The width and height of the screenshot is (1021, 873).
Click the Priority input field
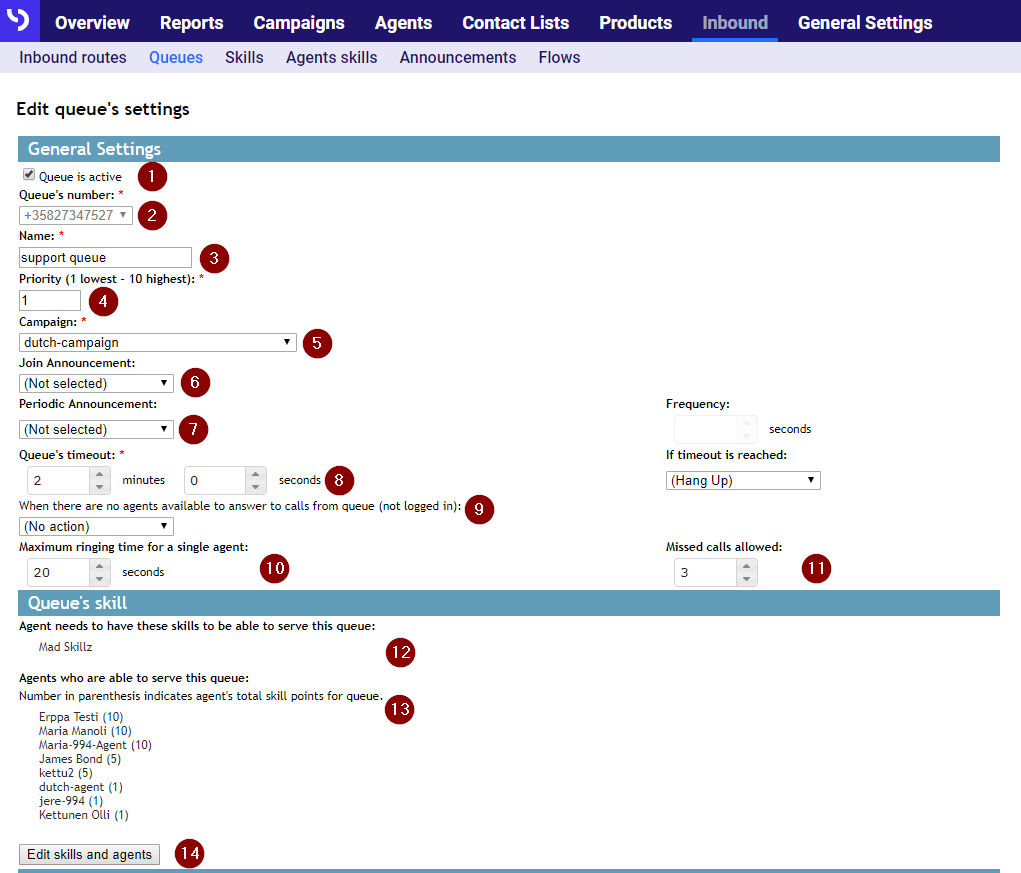(50, 300)
